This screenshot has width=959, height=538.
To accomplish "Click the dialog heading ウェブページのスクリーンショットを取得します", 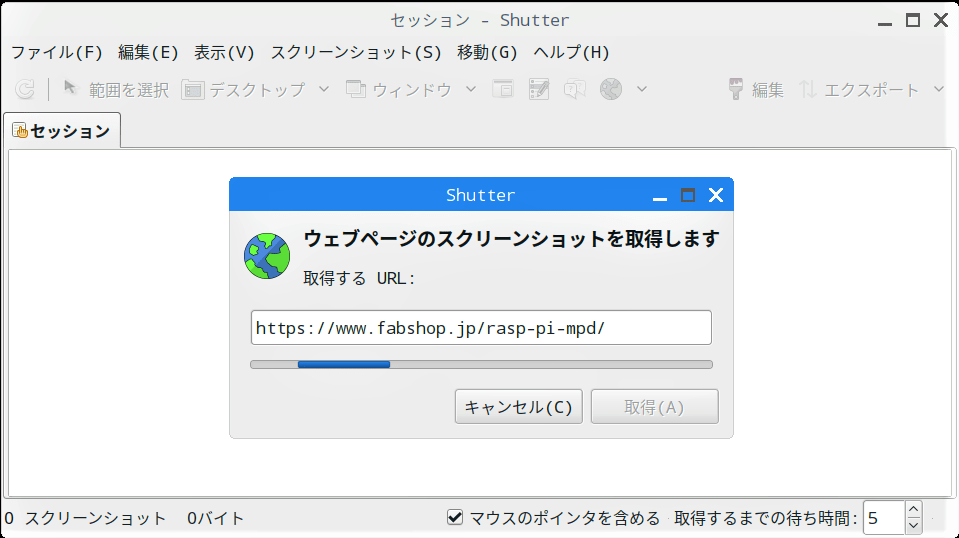I will (x=511, y=238).
